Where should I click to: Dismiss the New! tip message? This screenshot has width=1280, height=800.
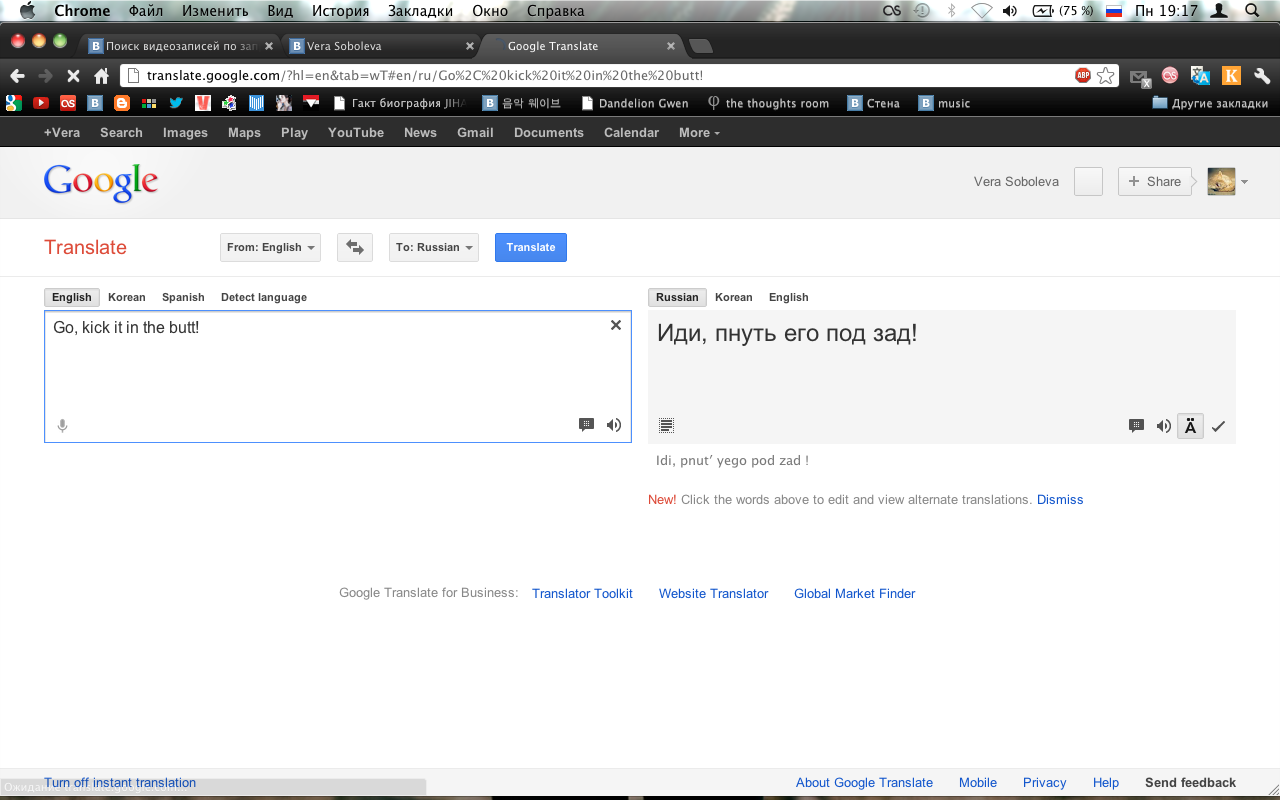[1060, 499]
